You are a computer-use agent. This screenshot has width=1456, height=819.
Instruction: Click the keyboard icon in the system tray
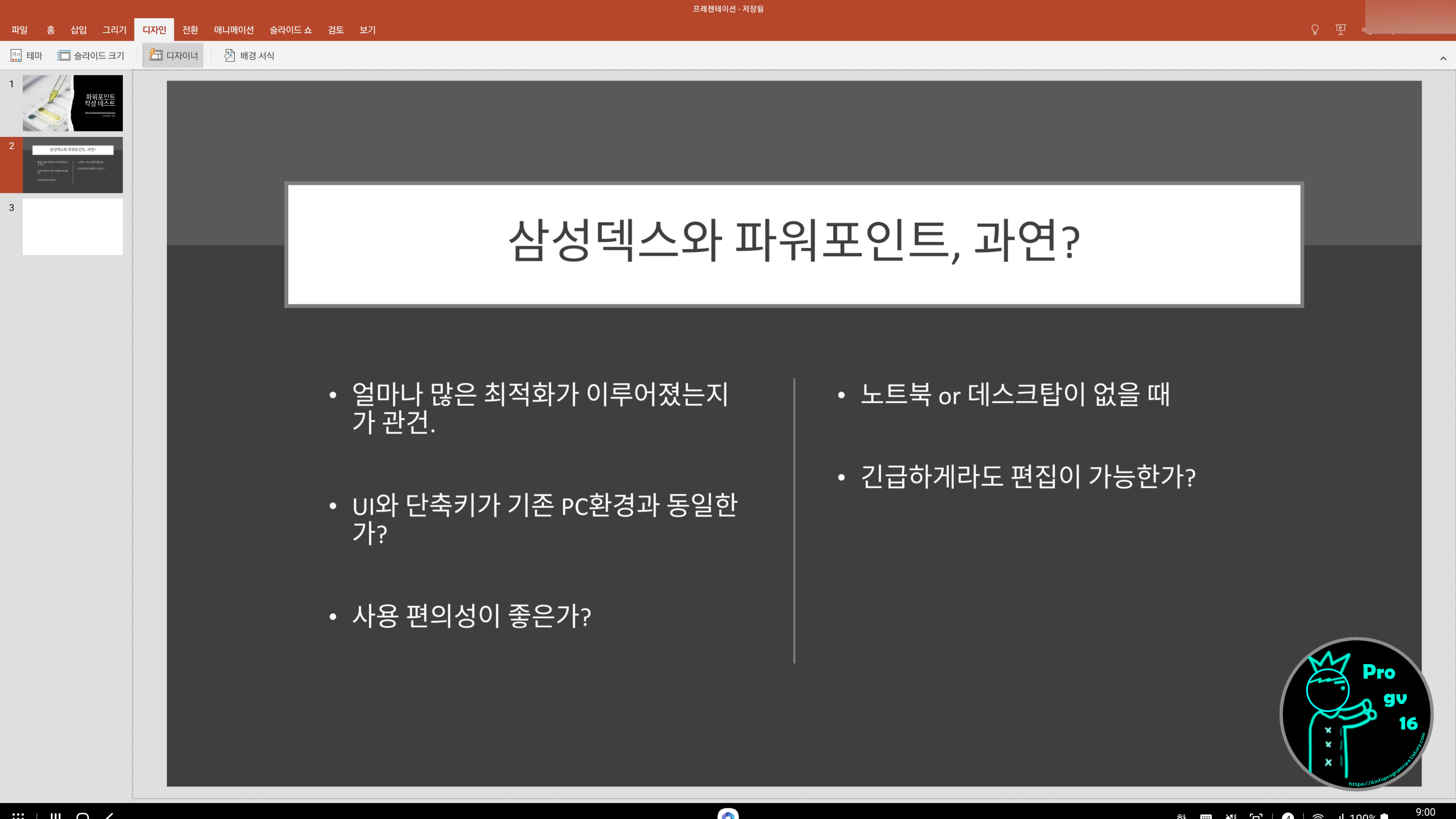[x=1206, y=817]
